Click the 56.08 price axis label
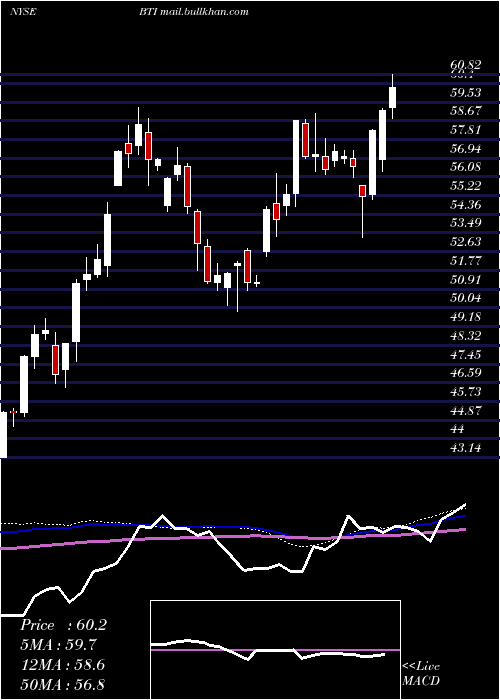 coord(466,167)
